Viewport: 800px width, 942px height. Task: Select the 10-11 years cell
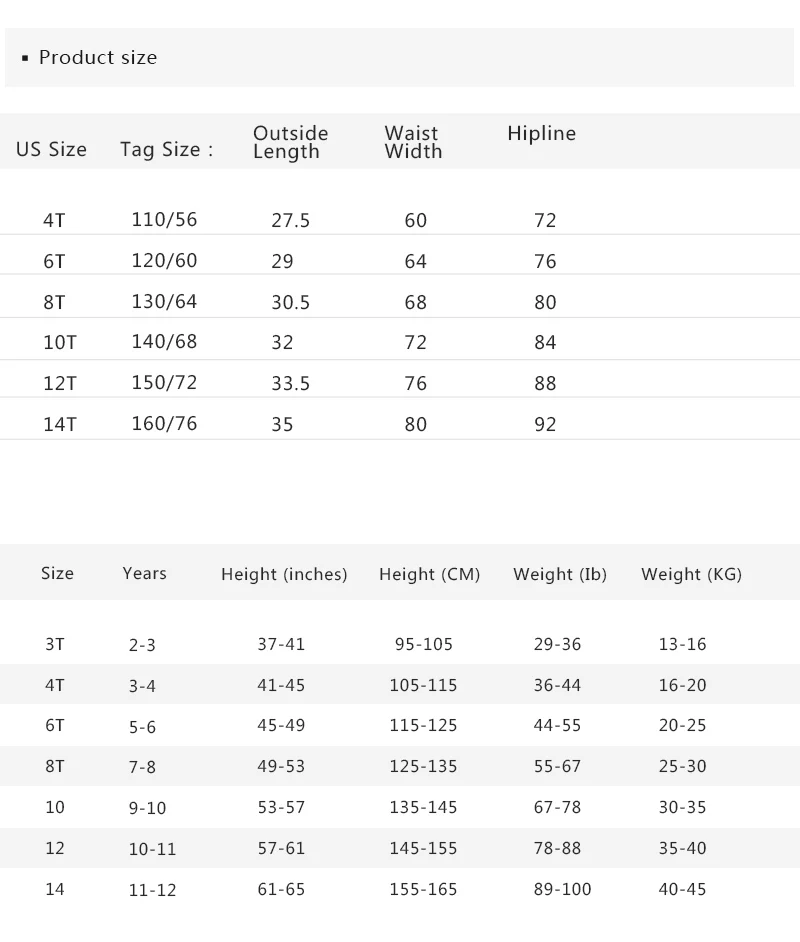[x=153, y=849]
